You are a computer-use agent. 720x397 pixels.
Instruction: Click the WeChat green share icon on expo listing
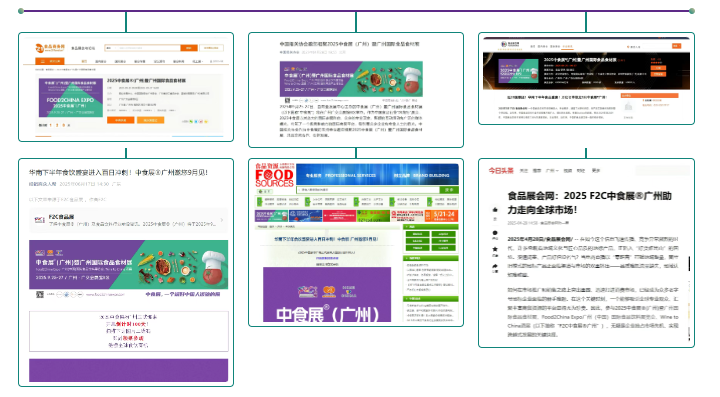point(191,122)
